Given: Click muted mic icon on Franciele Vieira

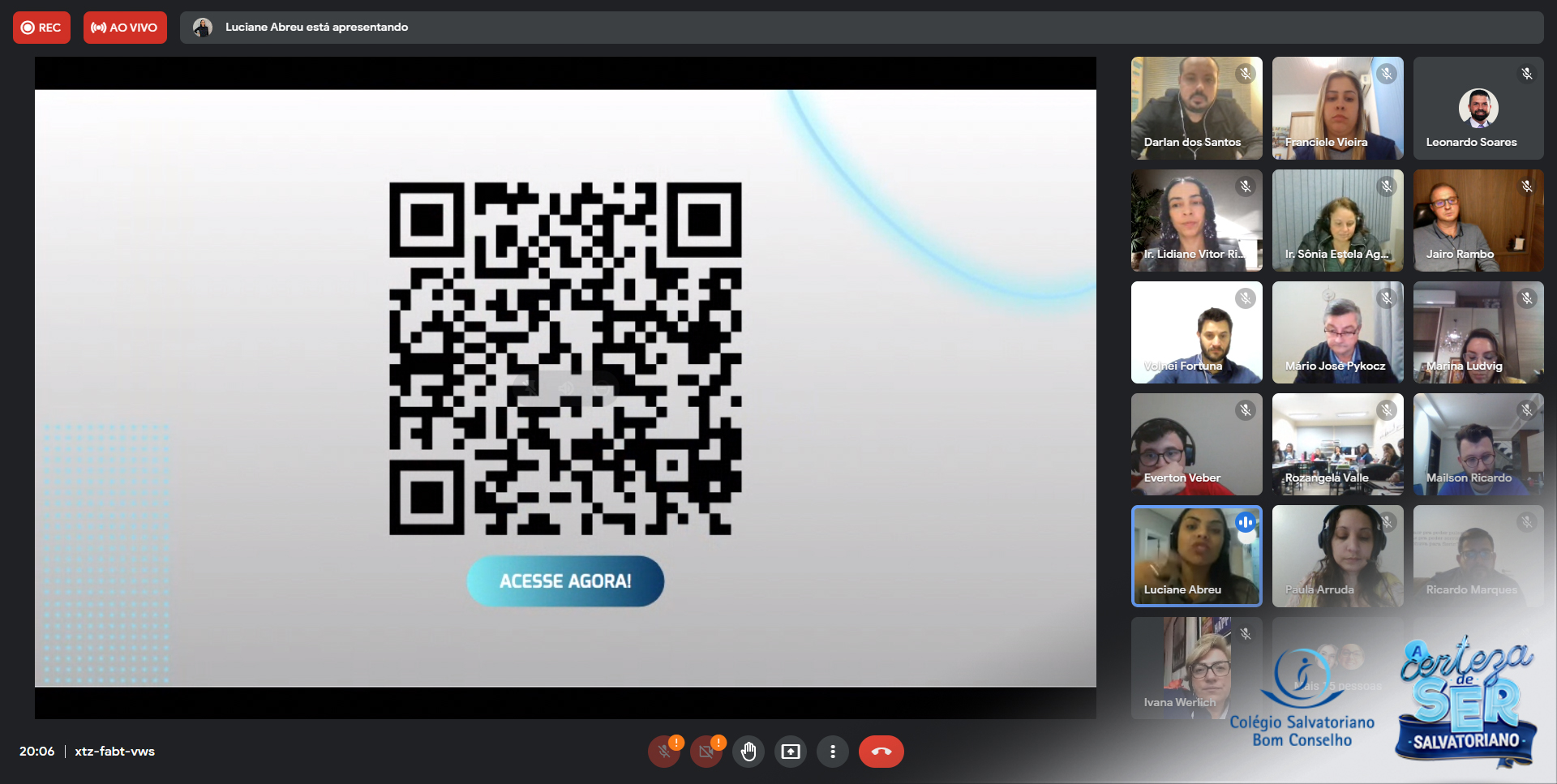Looking at the screenshot, I should tap(1387, 74).
